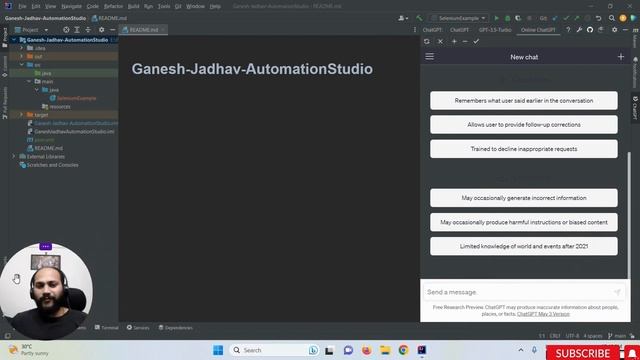Click the Build project hammer icon
The image size is (640, 360).
click(x=419, y=18)
